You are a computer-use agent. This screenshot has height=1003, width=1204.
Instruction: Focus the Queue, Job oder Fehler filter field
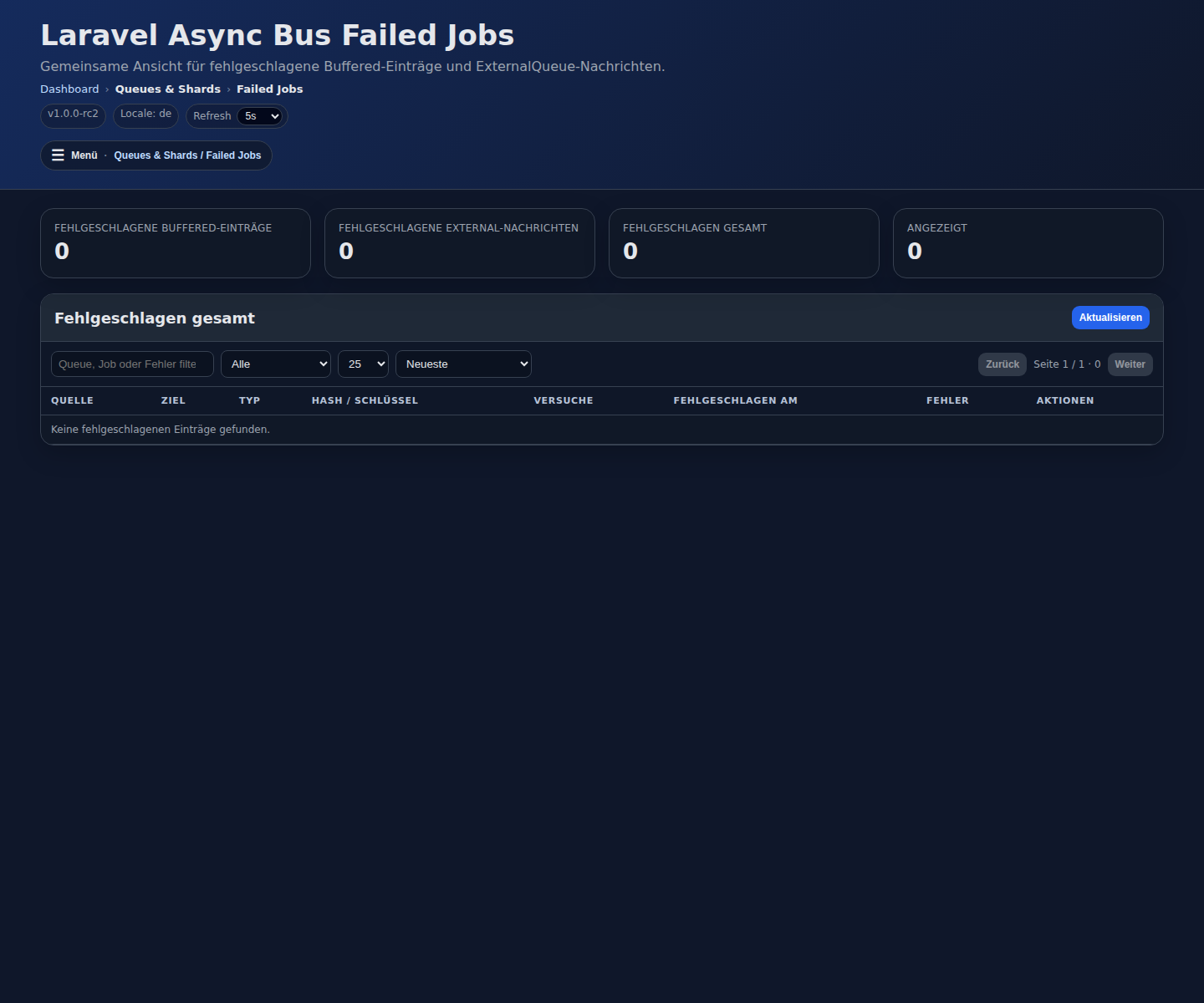(x=132, y=364)
